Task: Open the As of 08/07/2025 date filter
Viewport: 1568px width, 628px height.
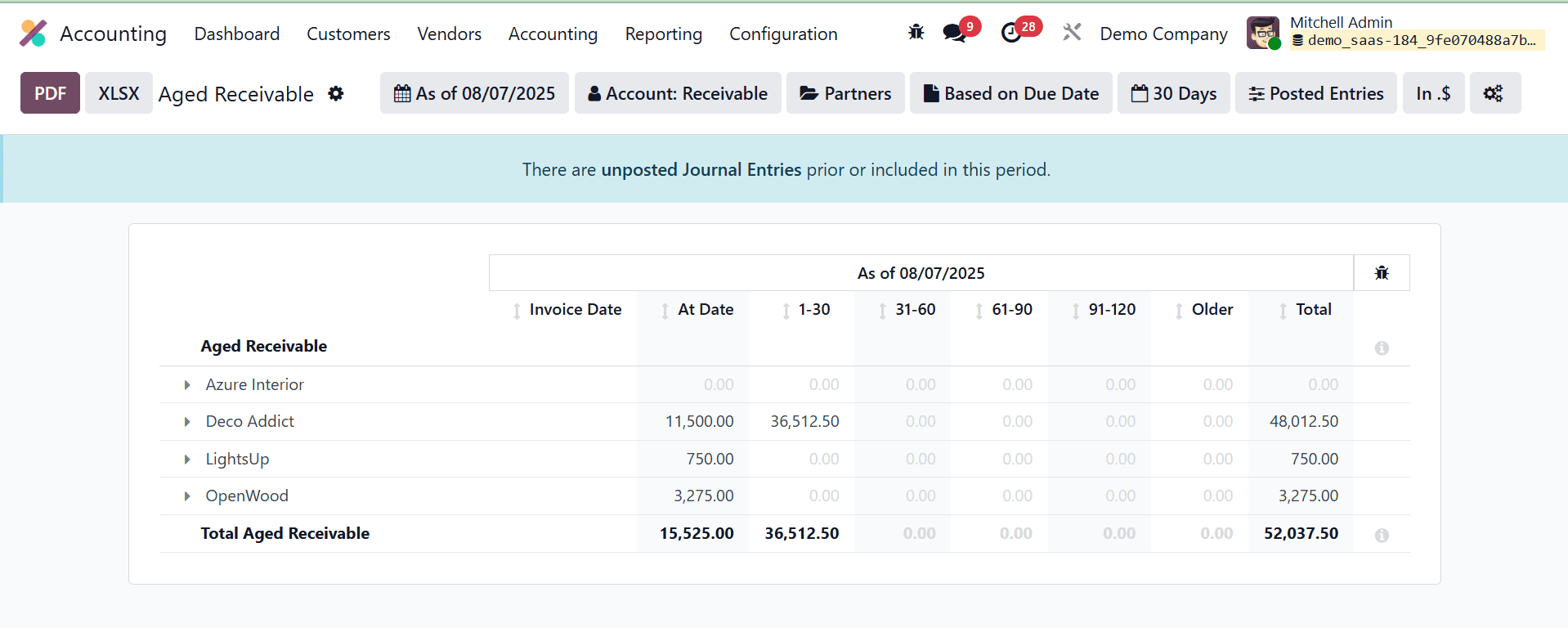Action: tap(474, 93)
